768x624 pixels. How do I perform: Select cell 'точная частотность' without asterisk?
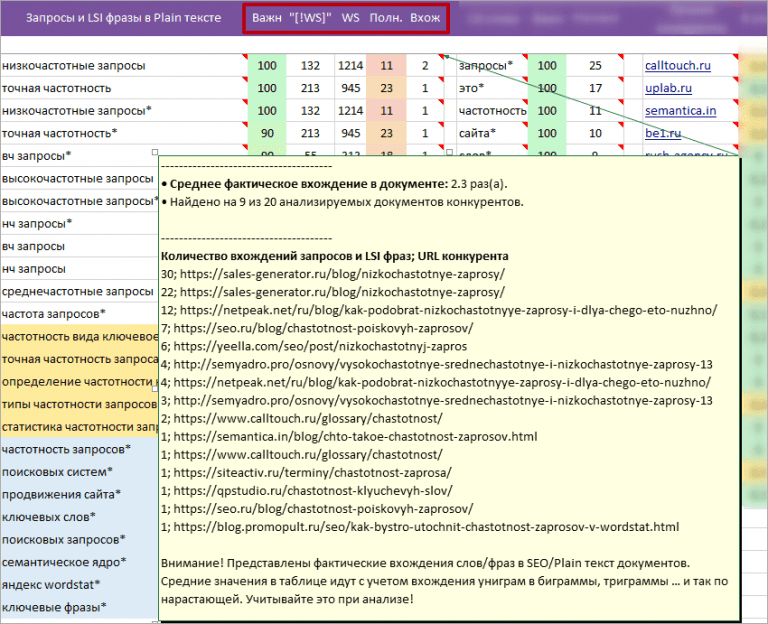pyautogui.click(x=124, y=88)
